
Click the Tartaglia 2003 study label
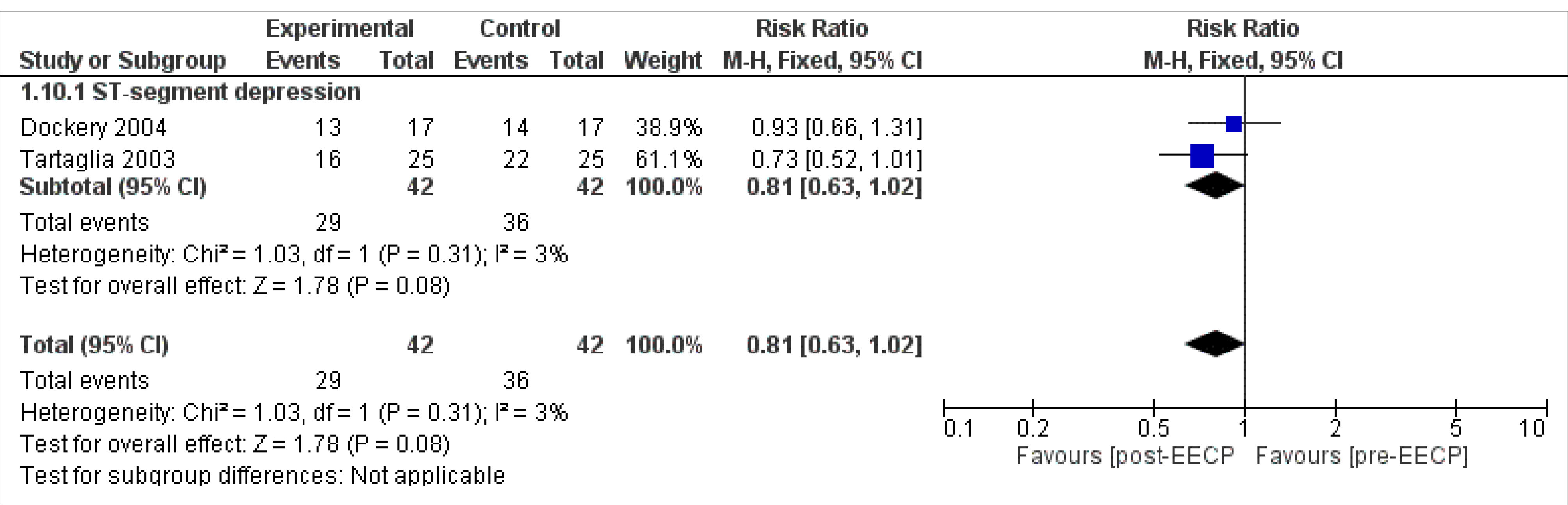[x=98, y=159]
